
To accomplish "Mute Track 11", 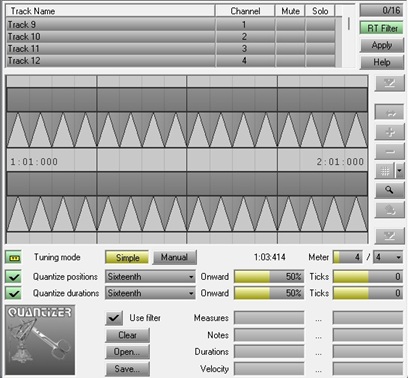I will coord(290,49).
